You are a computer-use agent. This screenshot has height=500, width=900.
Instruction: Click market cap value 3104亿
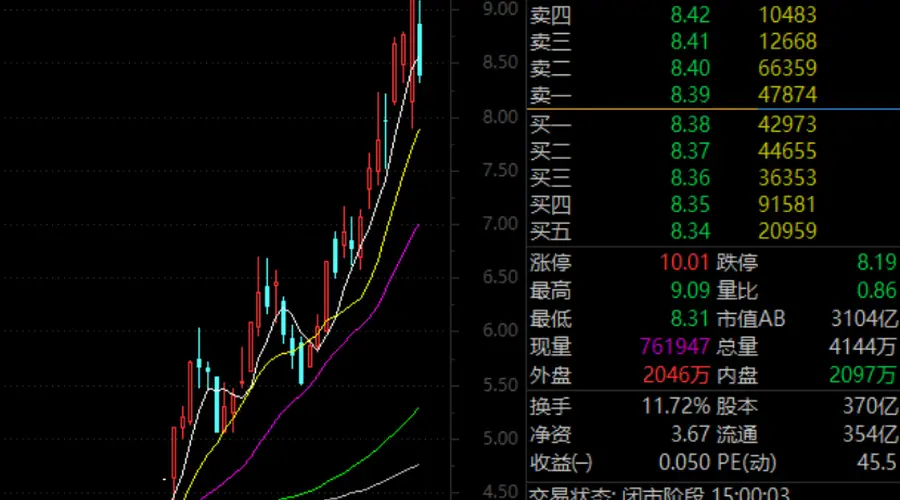tap(864, 319)
